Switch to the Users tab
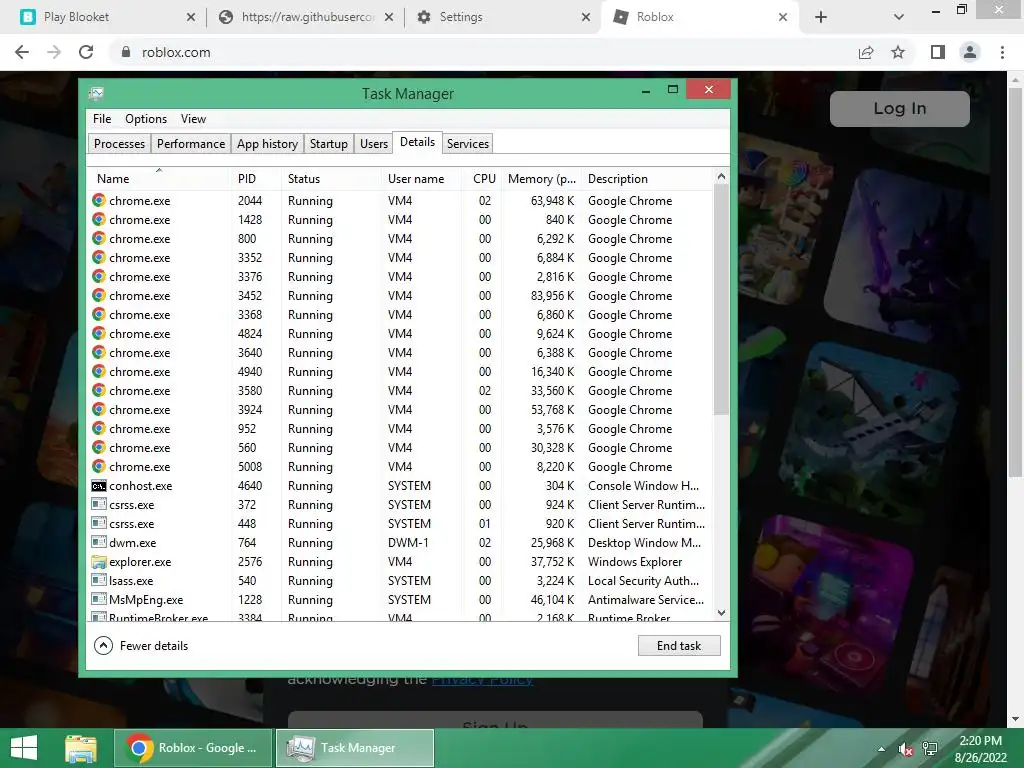Screen dimensions: 1024x768 [374, 144]
